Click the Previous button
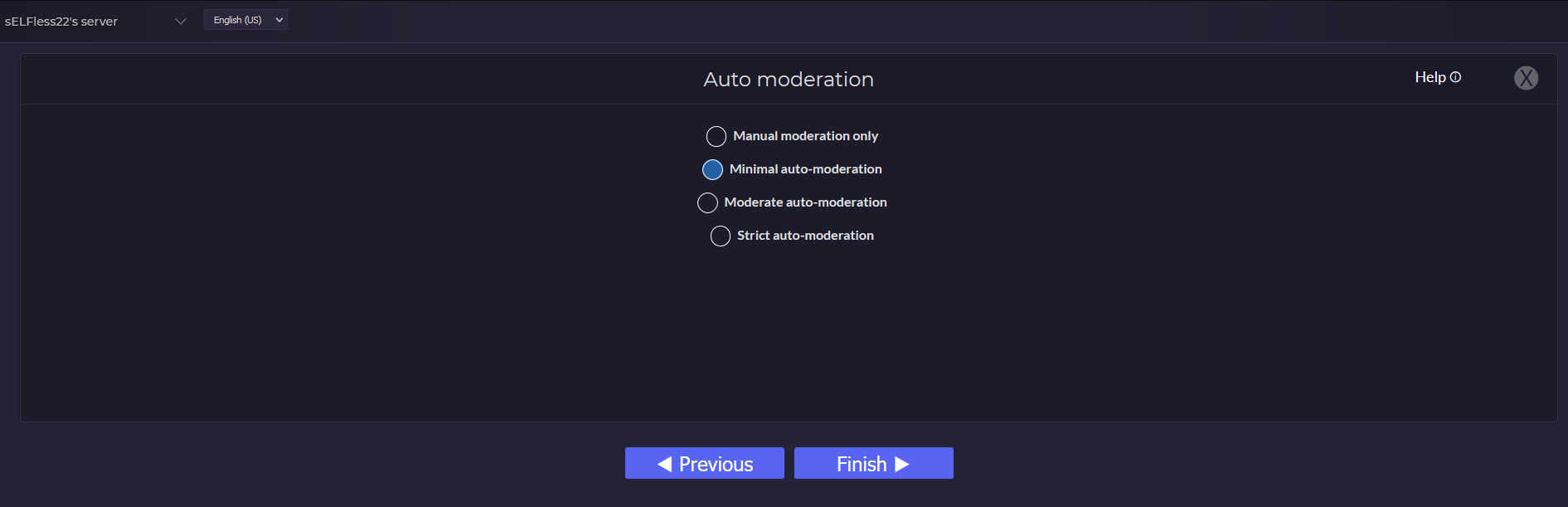The image size is (1568, 507). [704, 463]
